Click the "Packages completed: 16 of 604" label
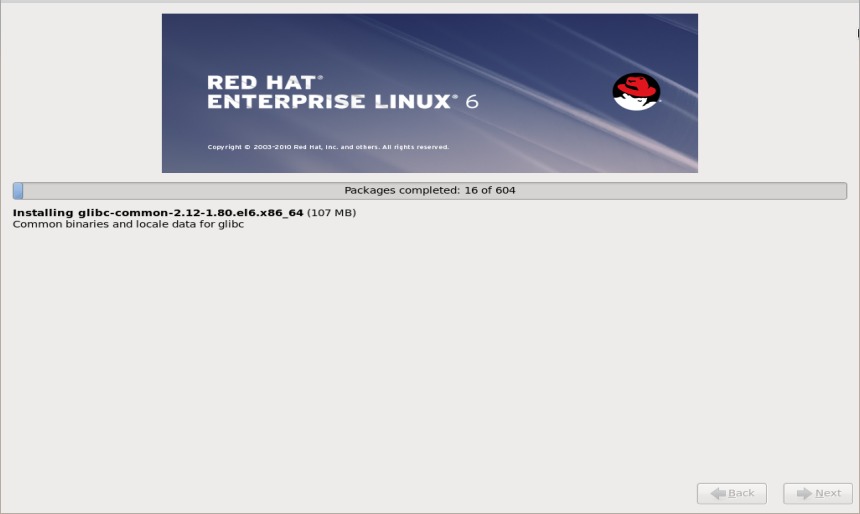 430,190
